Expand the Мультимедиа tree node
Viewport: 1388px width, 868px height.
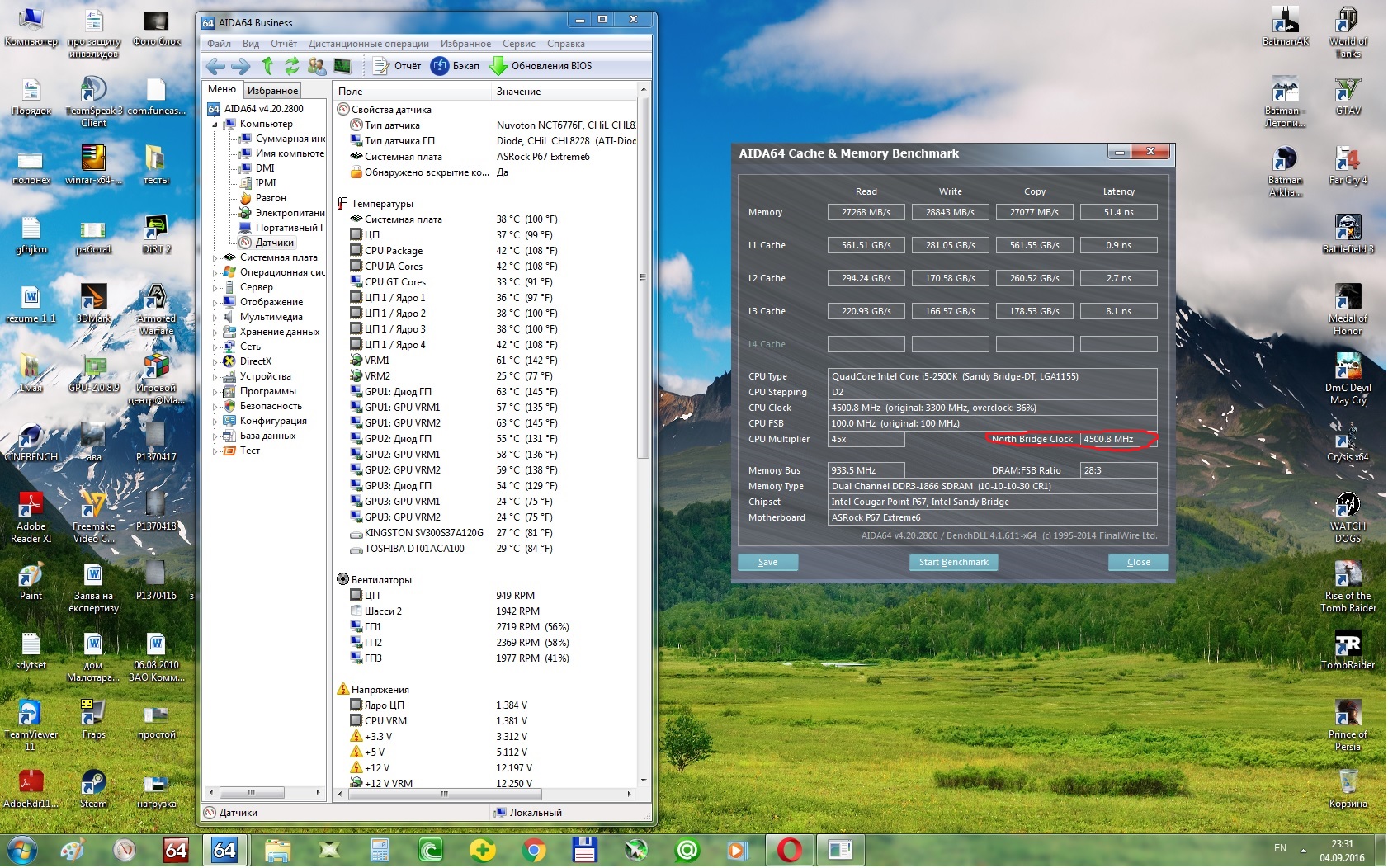click(215, 318)
